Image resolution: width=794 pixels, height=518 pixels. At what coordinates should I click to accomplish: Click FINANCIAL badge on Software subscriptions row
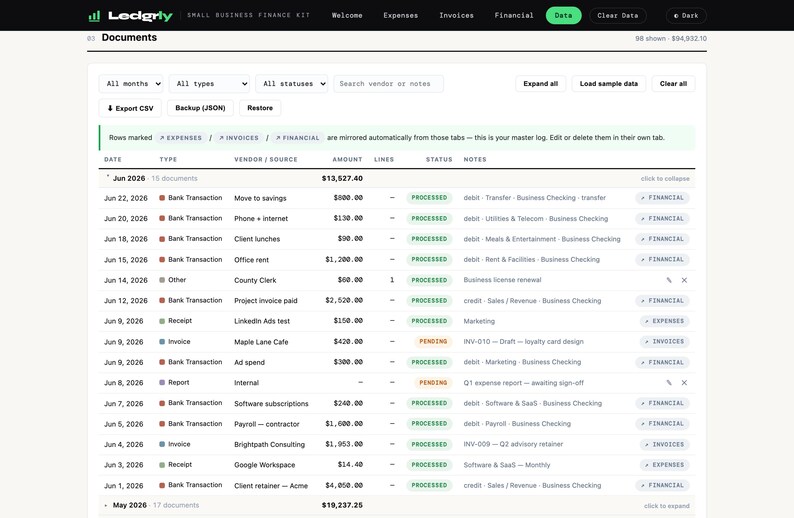[x=662, y=404]
